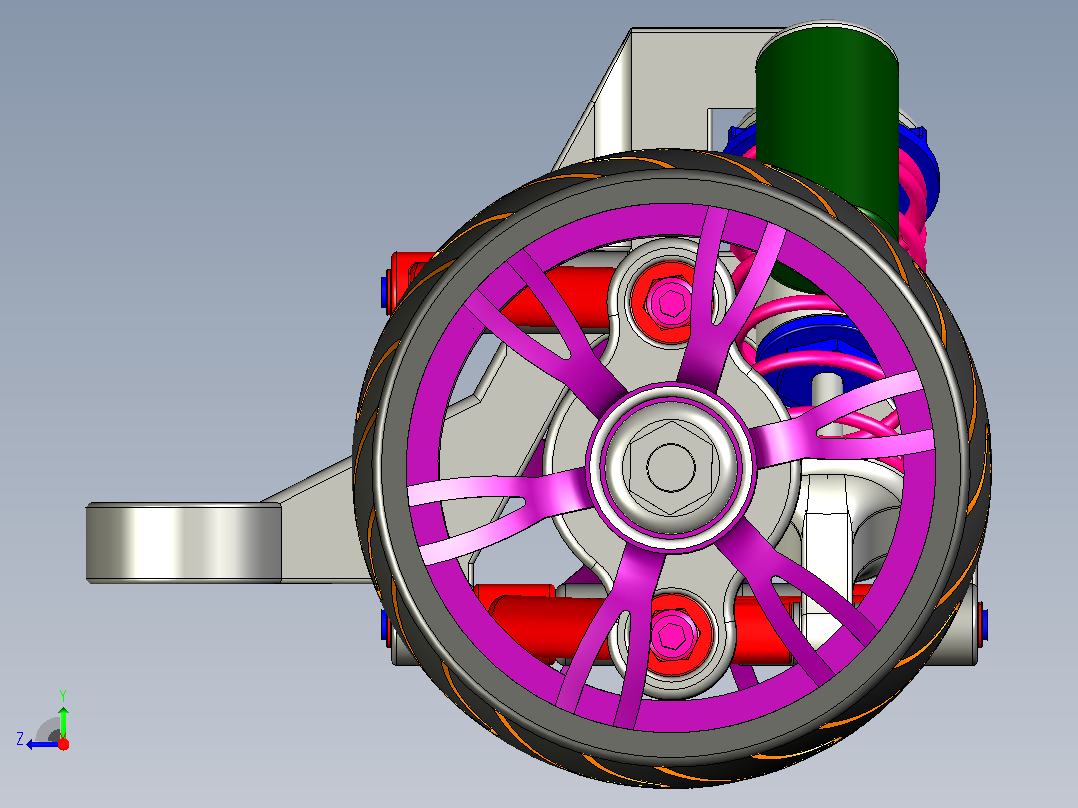This screenshot has height=808, width=1078.
Task: Click the red origin dot of the triad
Action: (63, 744)
